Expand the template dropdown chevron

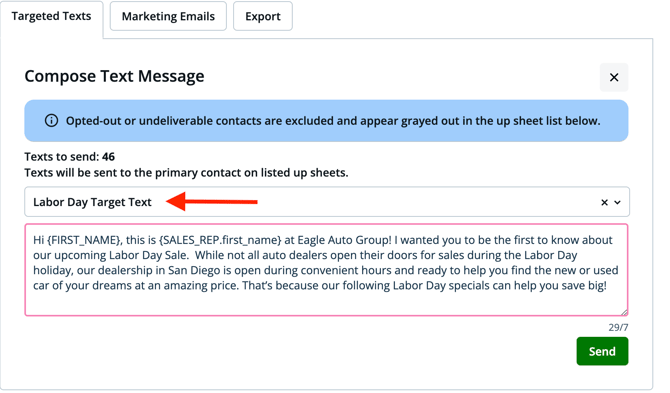point(617,202)
